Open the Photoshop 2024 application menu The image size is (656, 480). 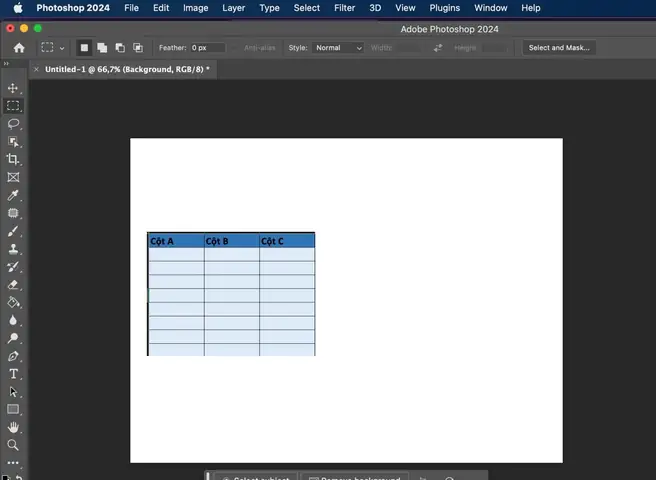point(73,8)
